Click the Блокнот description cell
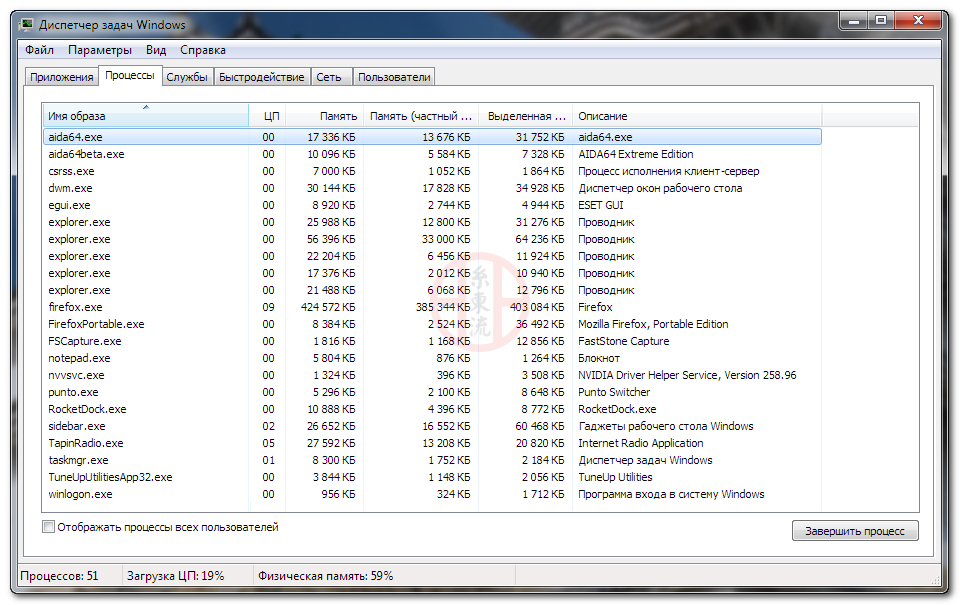The image size is (960, 605). point(599,358)
